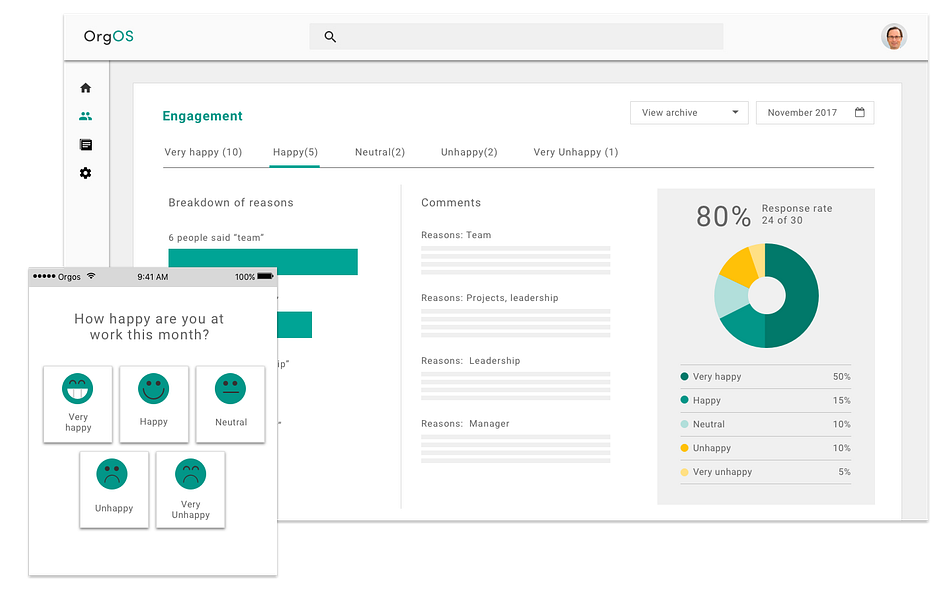Click the Very happy legend color dot
This screenshot has height=600, width=941.
point(684,376)
